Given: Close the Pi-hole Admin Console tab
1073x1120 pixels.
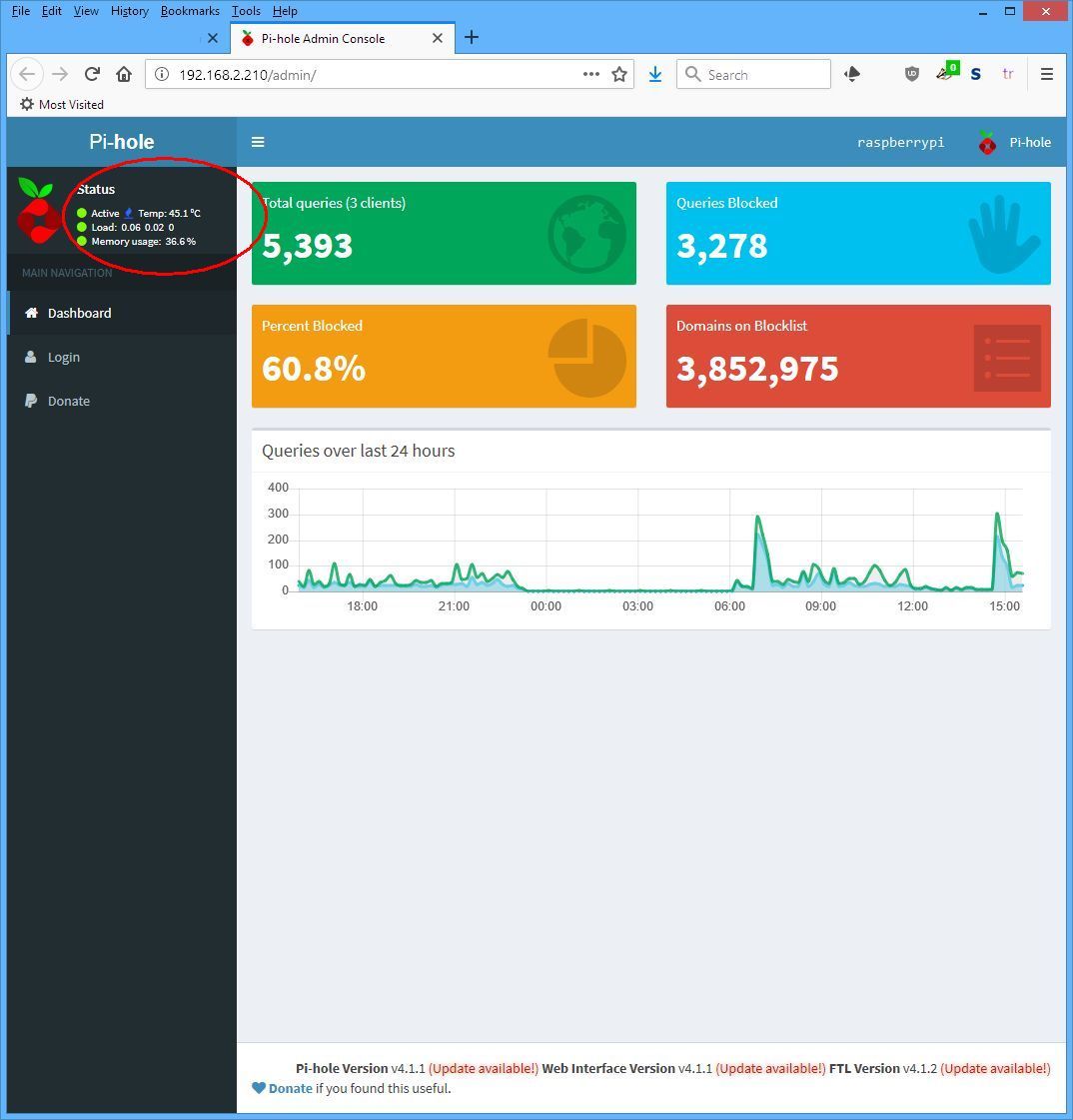Looking at the screenshot, I should coord(438,39).
